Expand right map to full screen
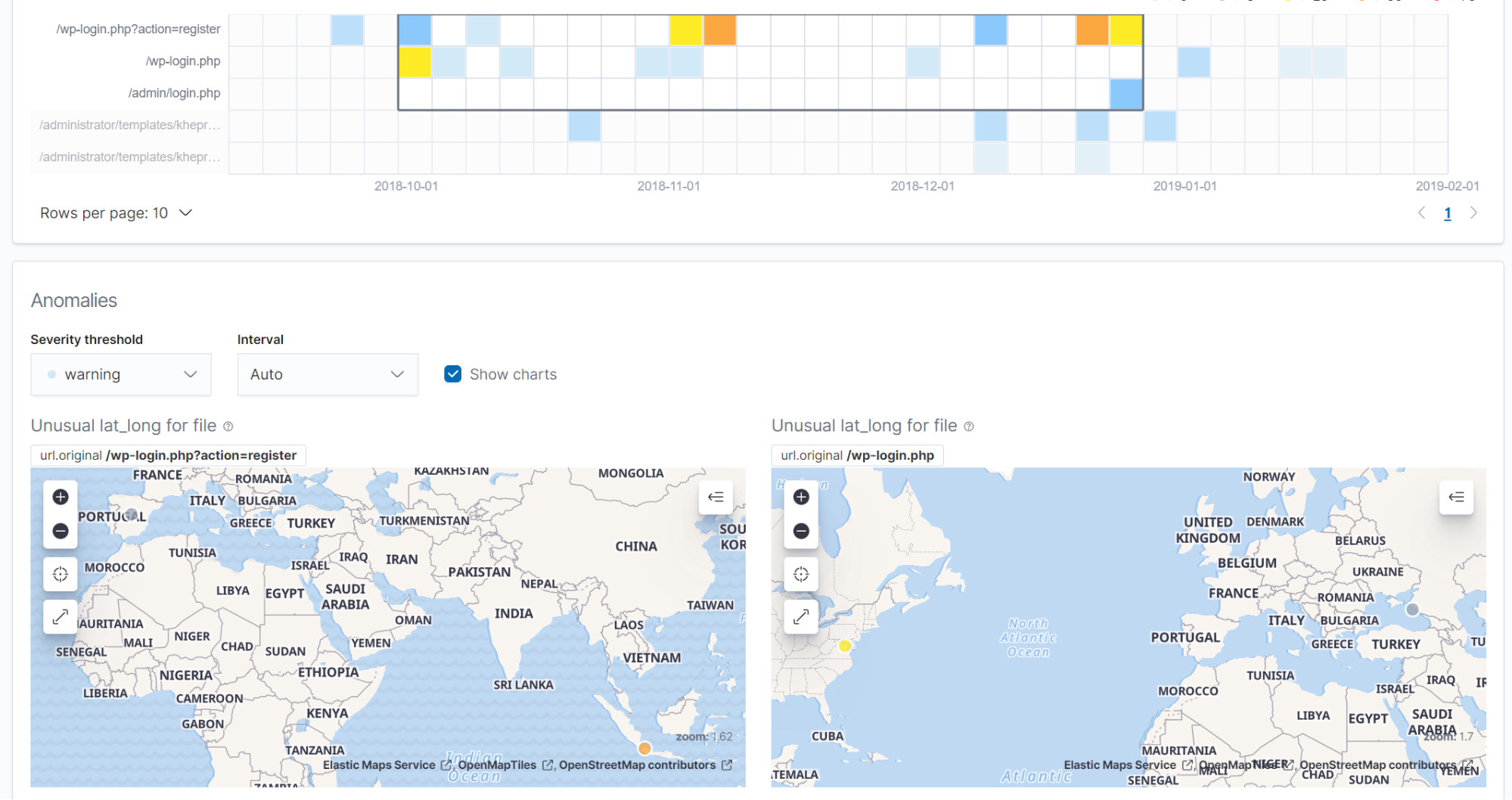Image resolution: width=1512 pixels, height=800 pixels. [x=801, y=617]
